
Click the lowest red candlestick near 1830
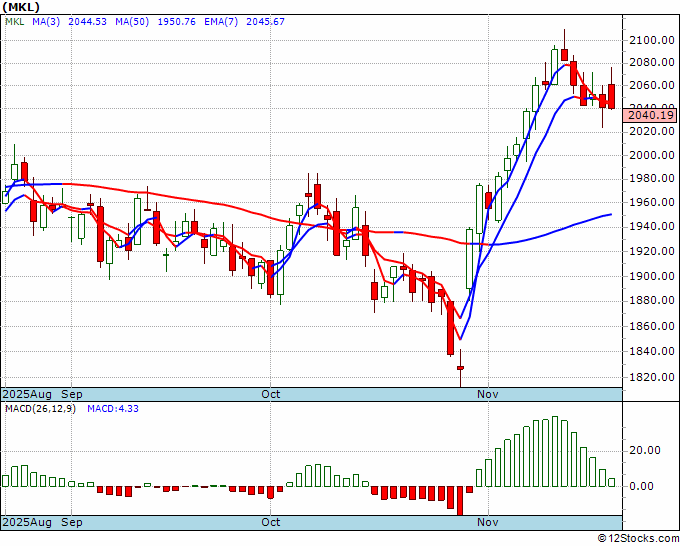coord(460,368)
